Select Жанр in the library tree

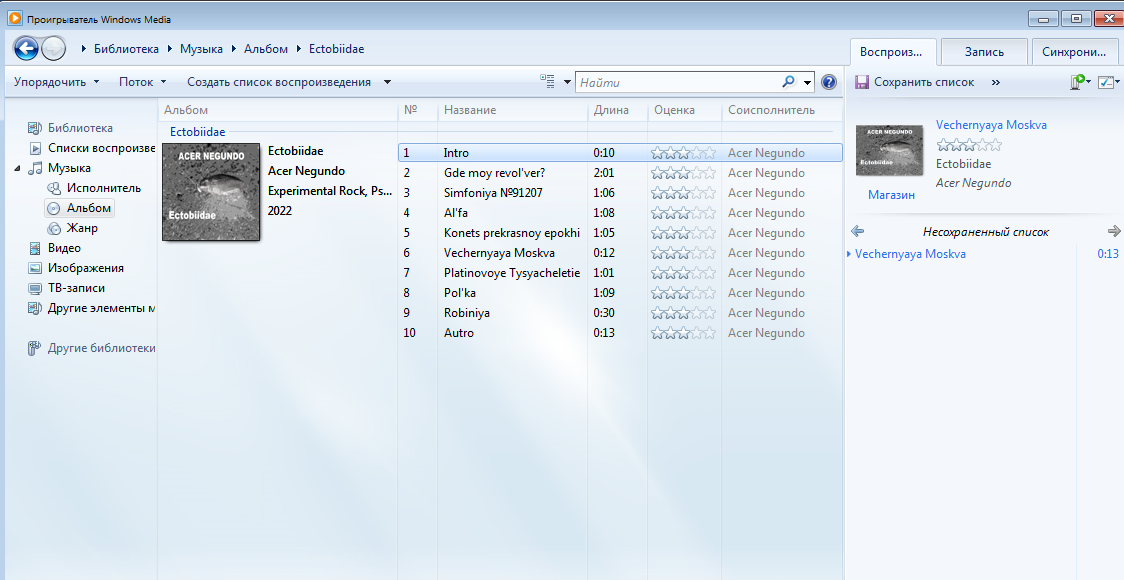82,228
